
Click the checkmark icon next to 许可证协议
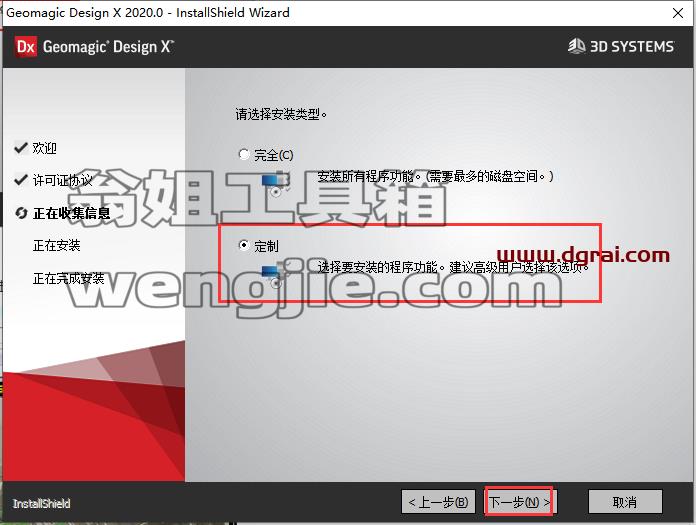[x=21, y=180]
